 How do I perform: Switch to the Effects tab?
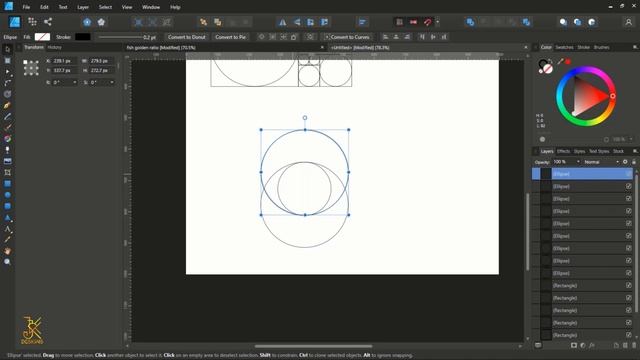[x=563, y=151]
